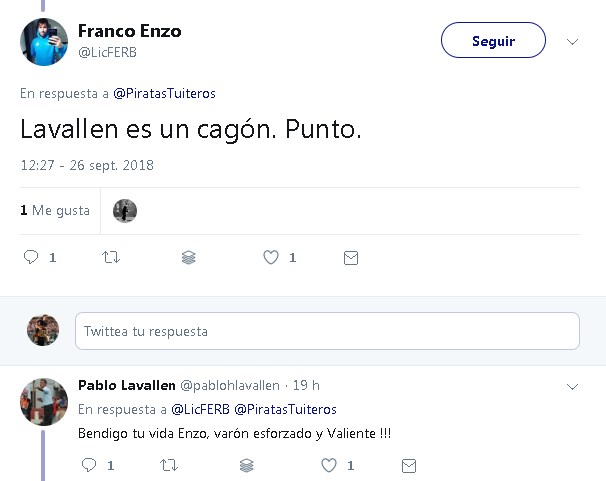The width and height of the screenshot is (606, 481).
Task: Reply to Franco Enzo's main tweet
Action: pyautogui.click(x=31, y=257)
